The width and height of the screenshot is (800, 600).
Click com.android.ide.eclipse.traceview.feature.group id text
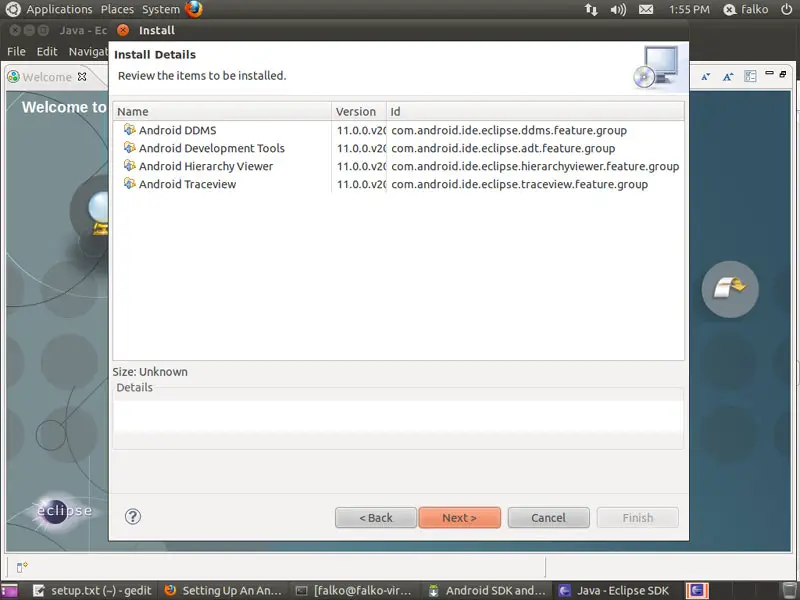pyautogui.click(x=519, y=184)
